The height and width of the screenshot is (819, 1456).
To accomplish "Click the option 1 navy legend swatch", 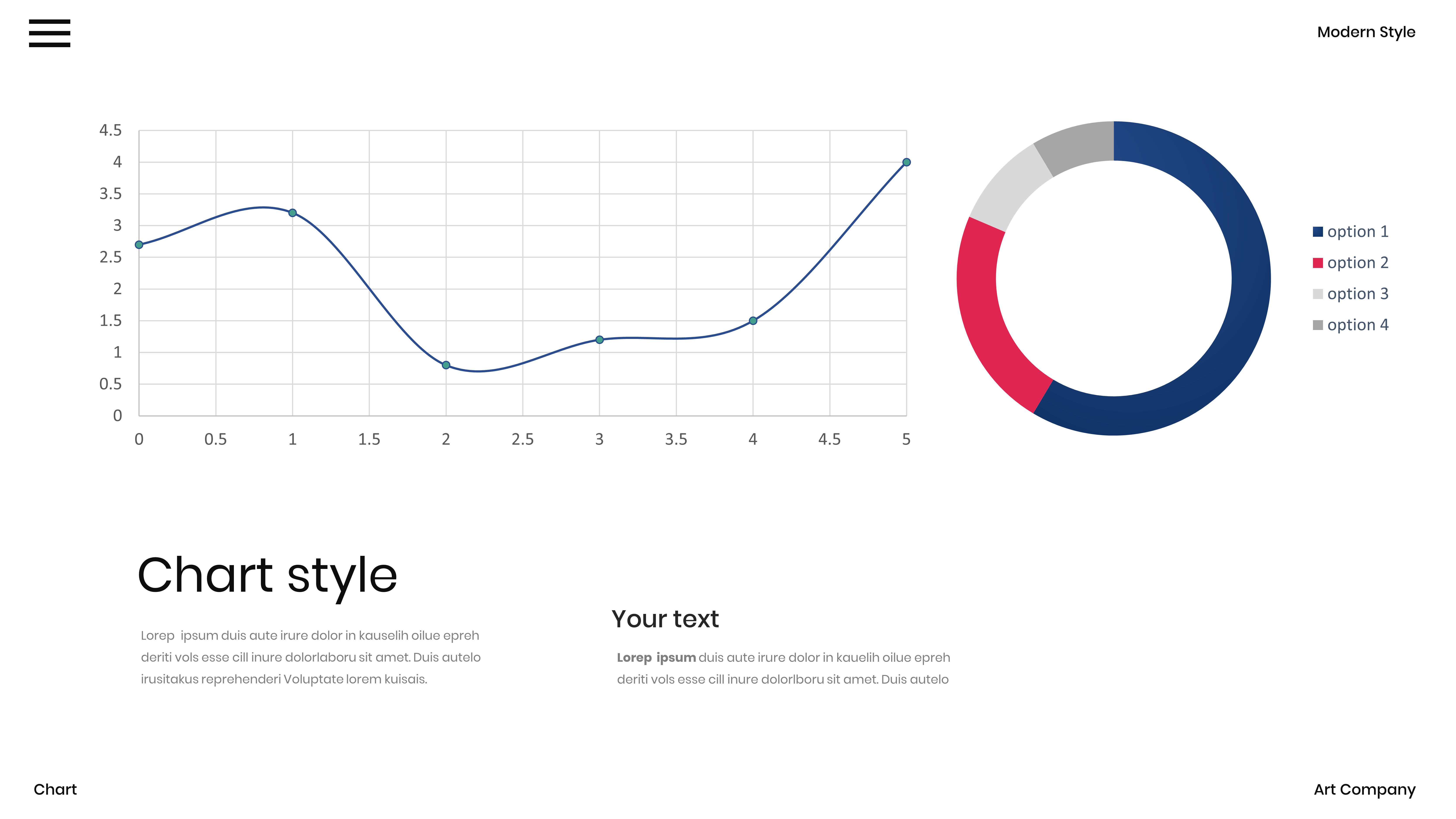I will click(1318, 232).
